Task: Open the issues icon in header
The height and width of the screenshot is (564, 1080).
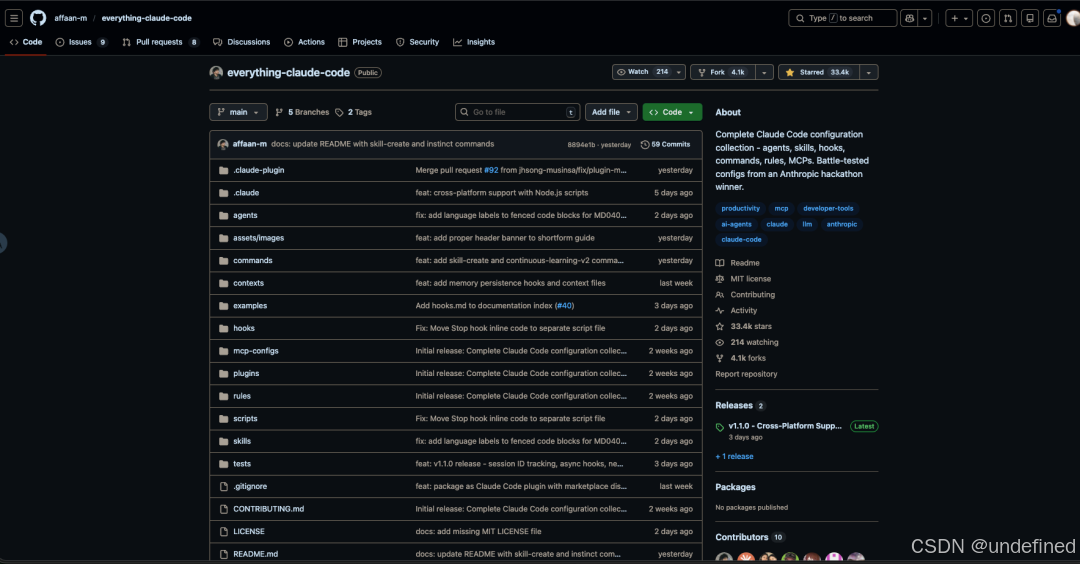Action: [986, 18]
